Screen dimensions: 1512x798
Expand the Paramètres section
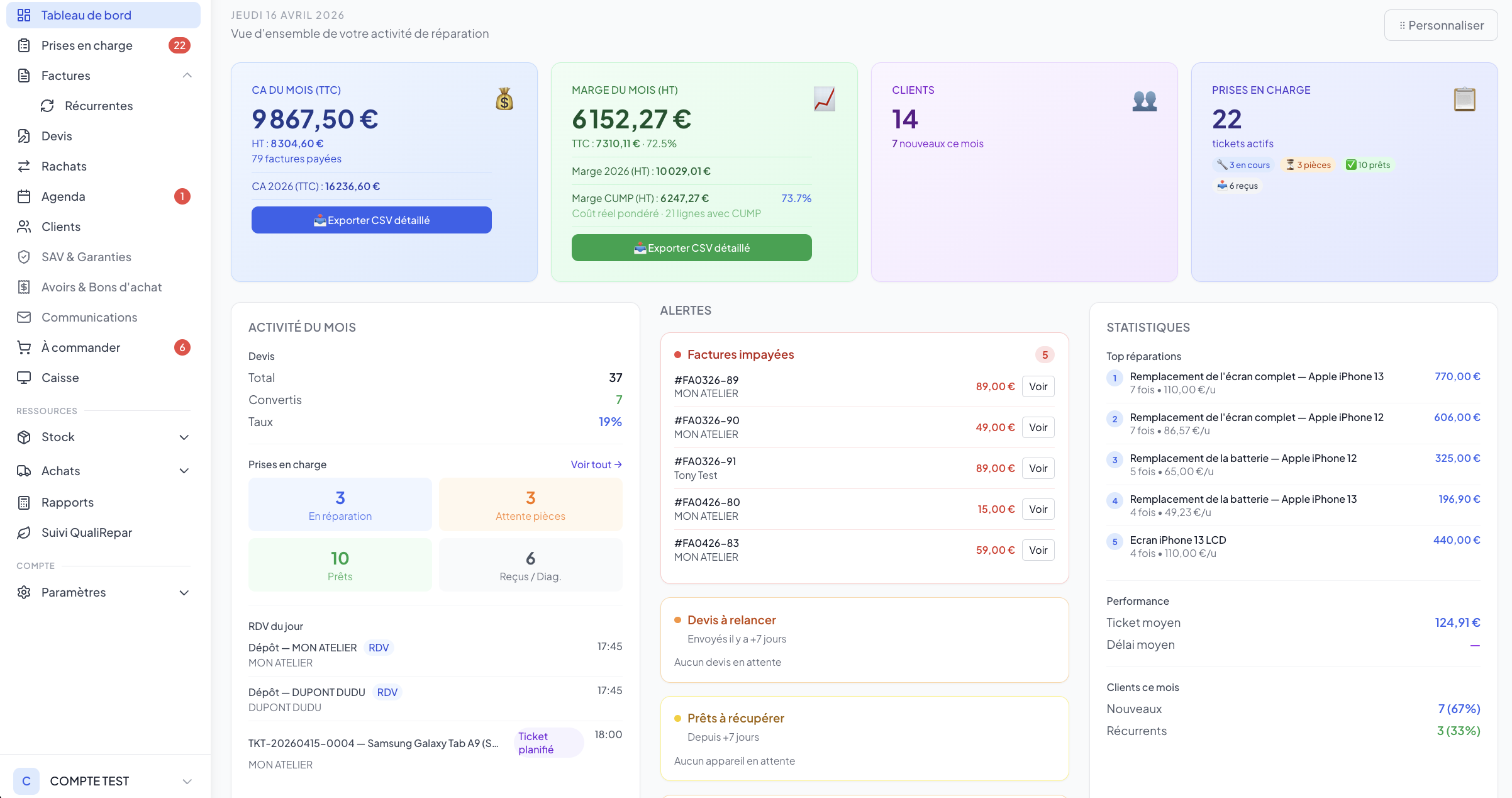coord(184,593)
